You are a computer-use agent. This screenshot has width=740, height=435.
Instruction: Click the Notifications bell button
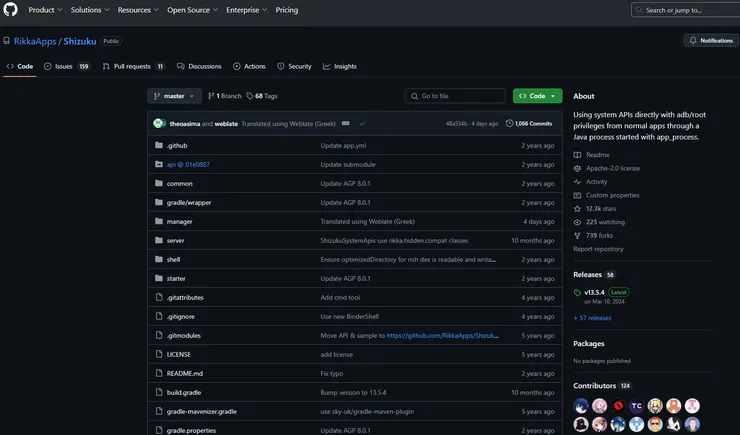pos(711,41)
